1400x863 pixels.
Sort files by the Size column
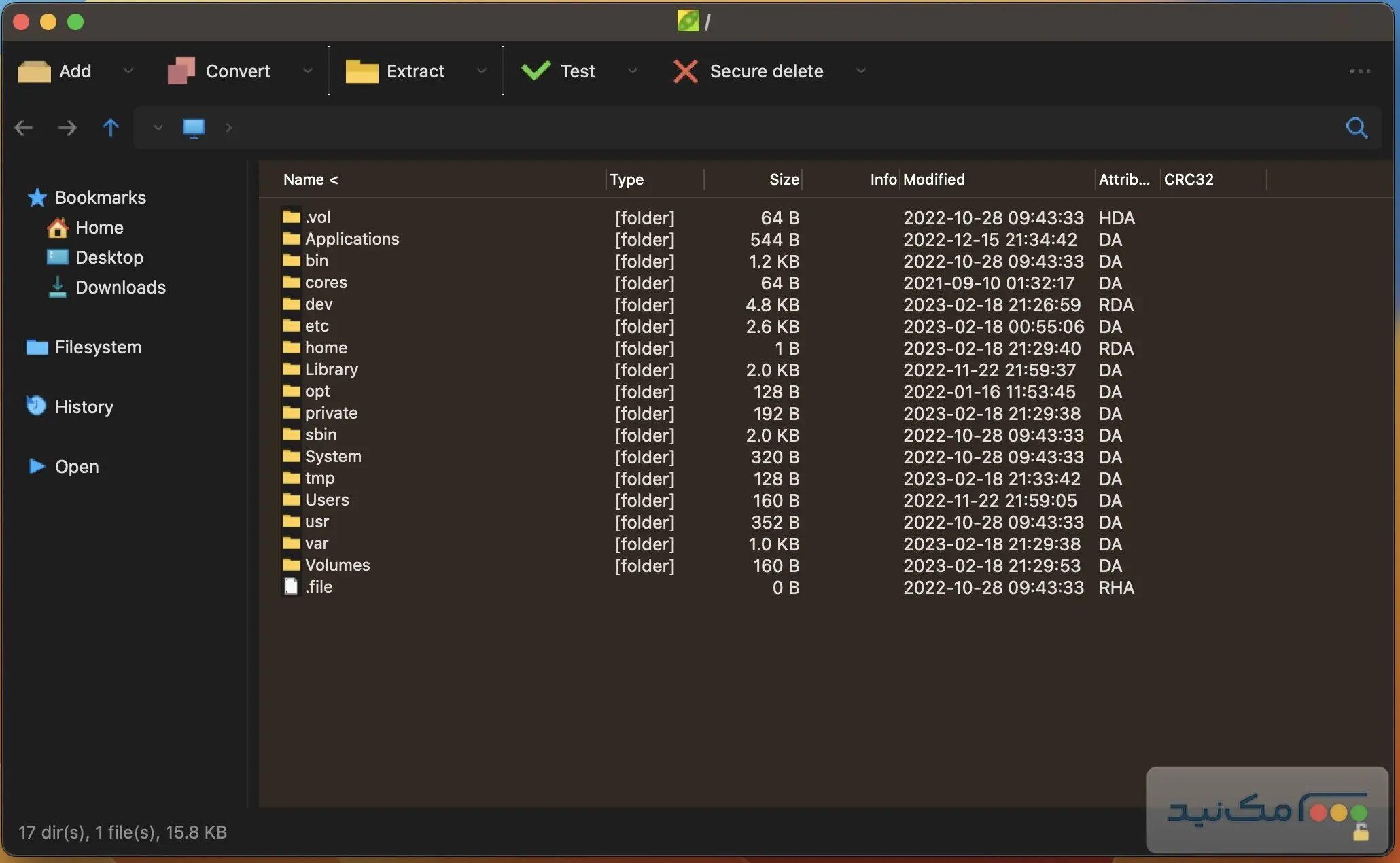(x=784, y=179)
